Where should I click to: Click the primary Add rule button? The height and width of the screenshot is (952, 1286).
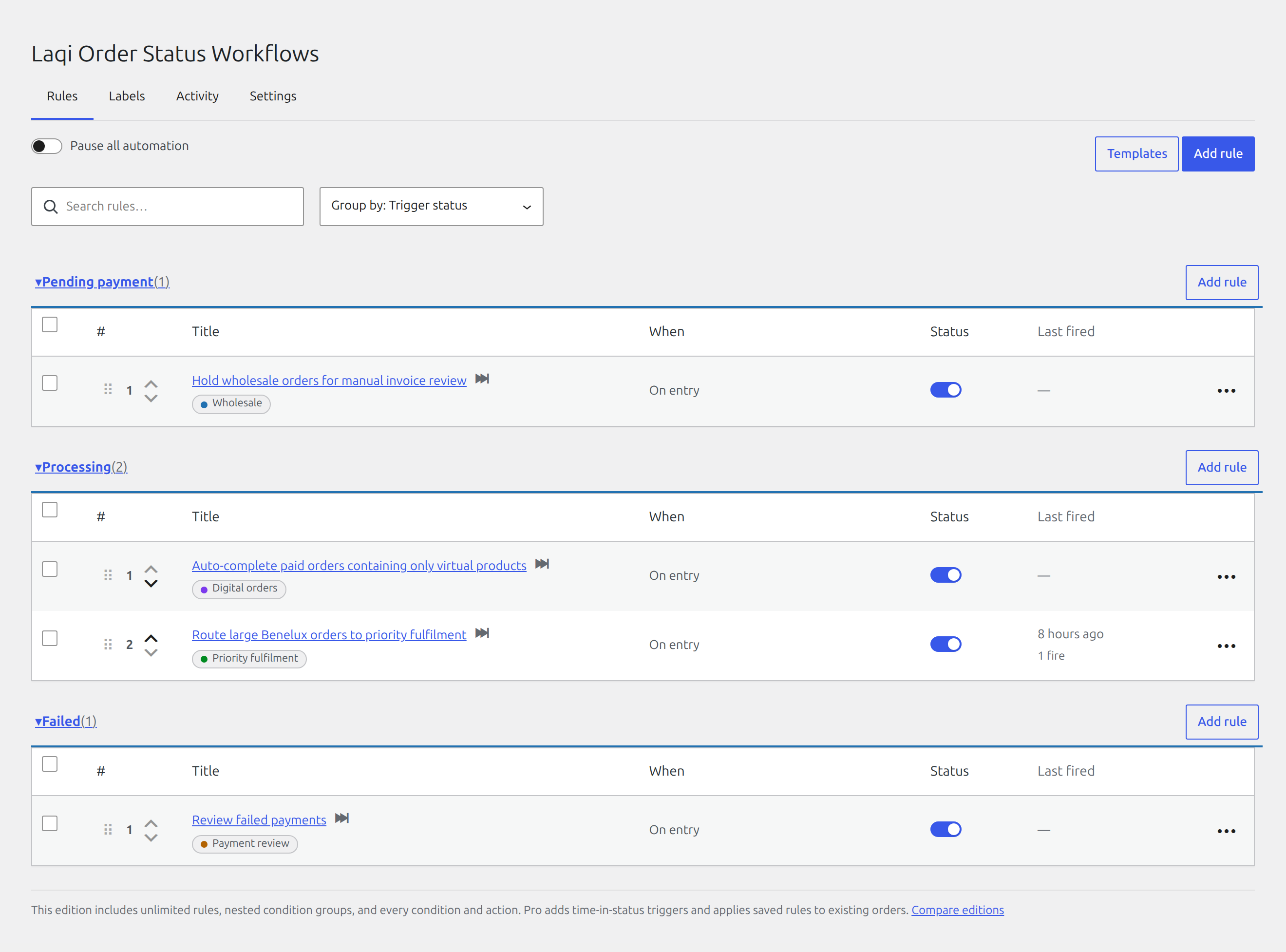click(1217, 154)
